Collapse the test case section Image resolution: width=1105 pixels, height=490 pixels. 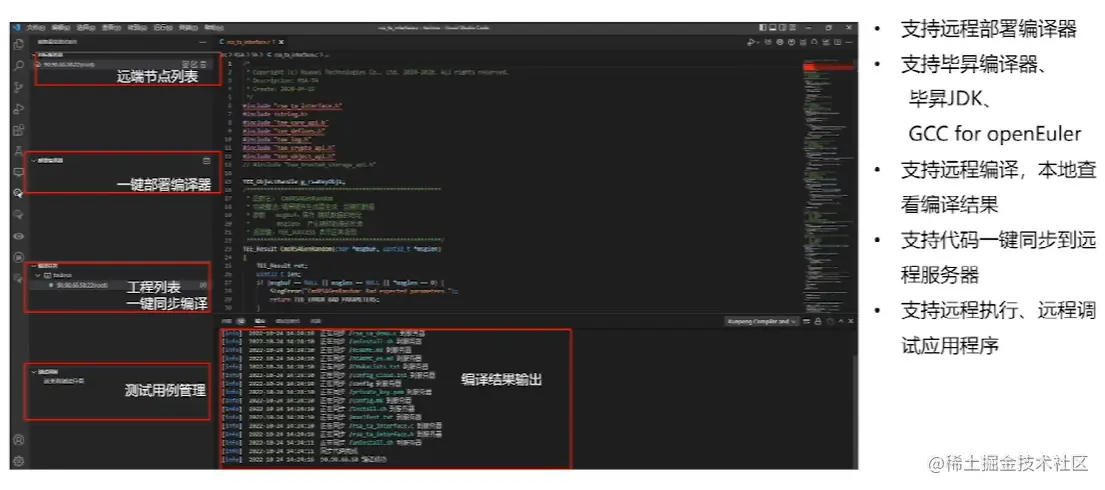34,371
